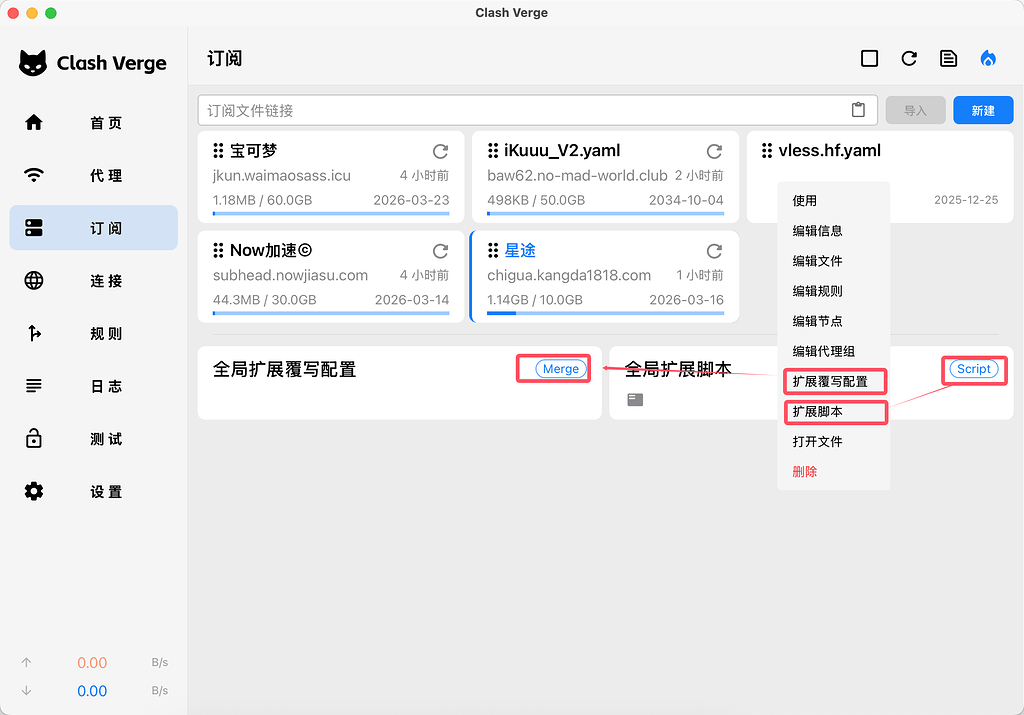Open runtime config document icon
Viewport: 1024px width, 715px height.
tap(948, 59)
